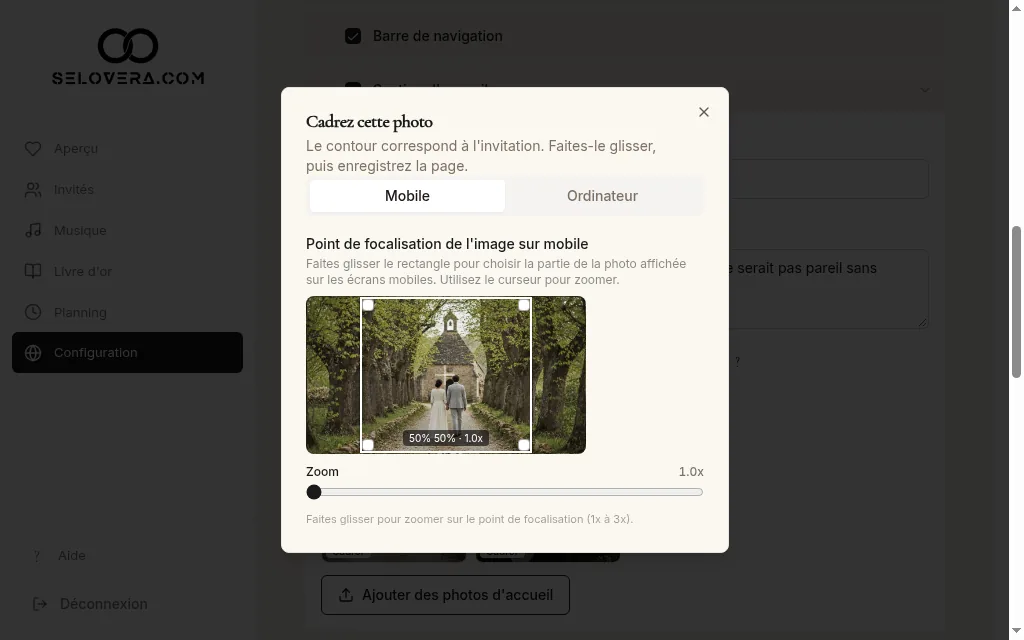Close the photo cropping dialog

tap(703, 112)
